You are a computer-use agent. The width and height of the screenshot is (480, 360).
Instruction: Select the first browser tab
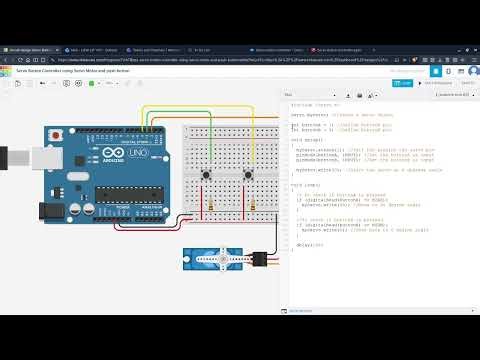[x=31, y=50]
